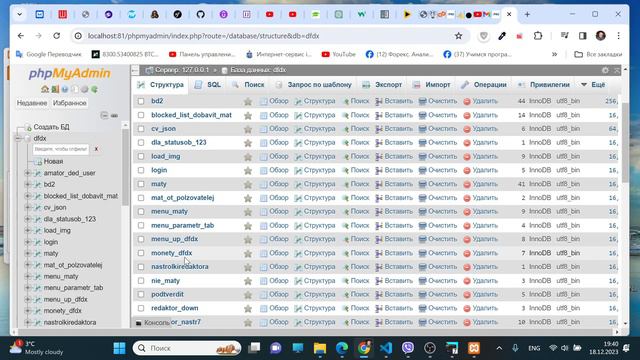640x360 pixels.
Task: Select the load_img row checkbox
Action: (x=141, y=157)
